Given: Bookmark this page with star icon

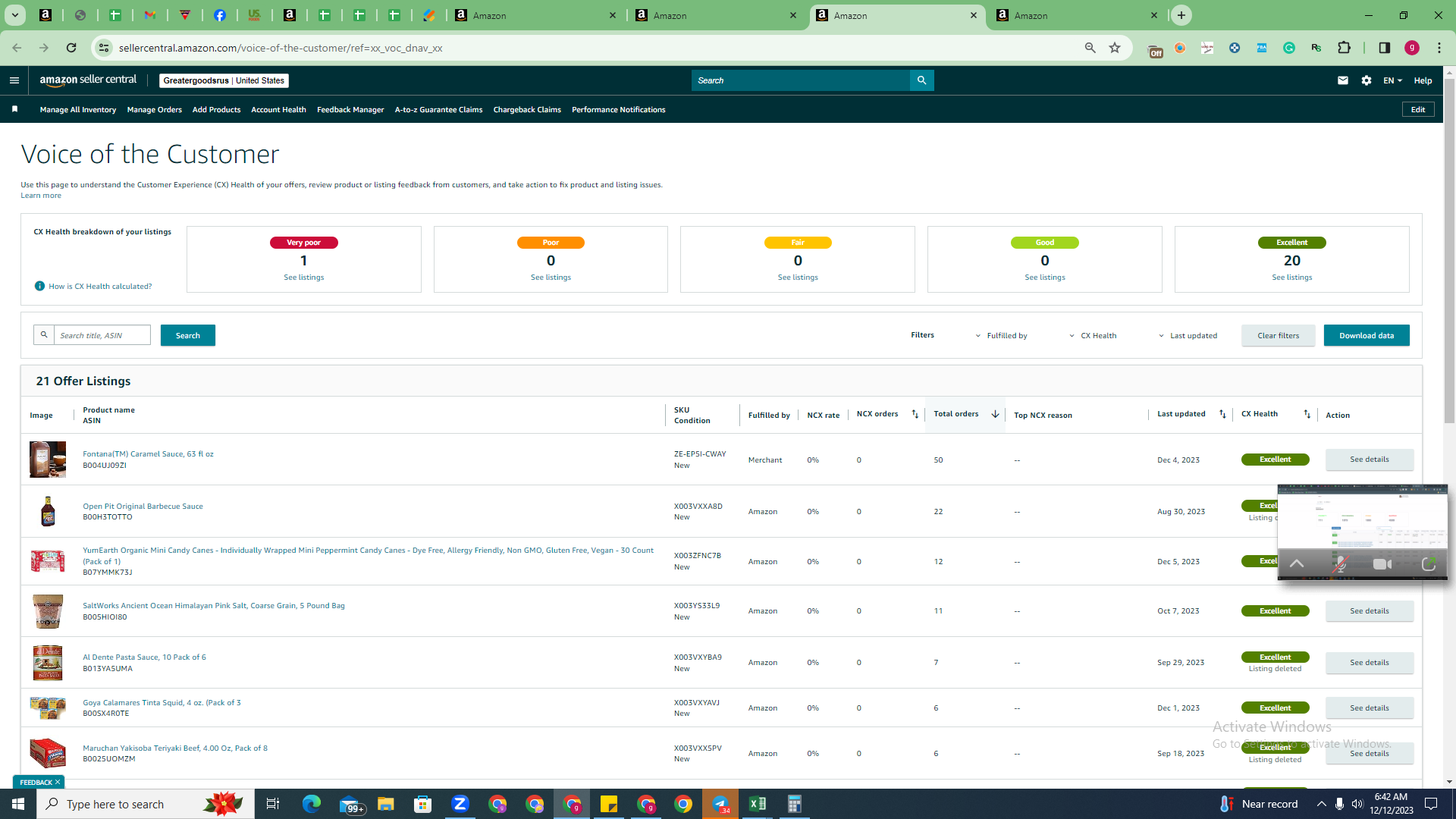Looking at the screenshot, I should [1115, 48].
